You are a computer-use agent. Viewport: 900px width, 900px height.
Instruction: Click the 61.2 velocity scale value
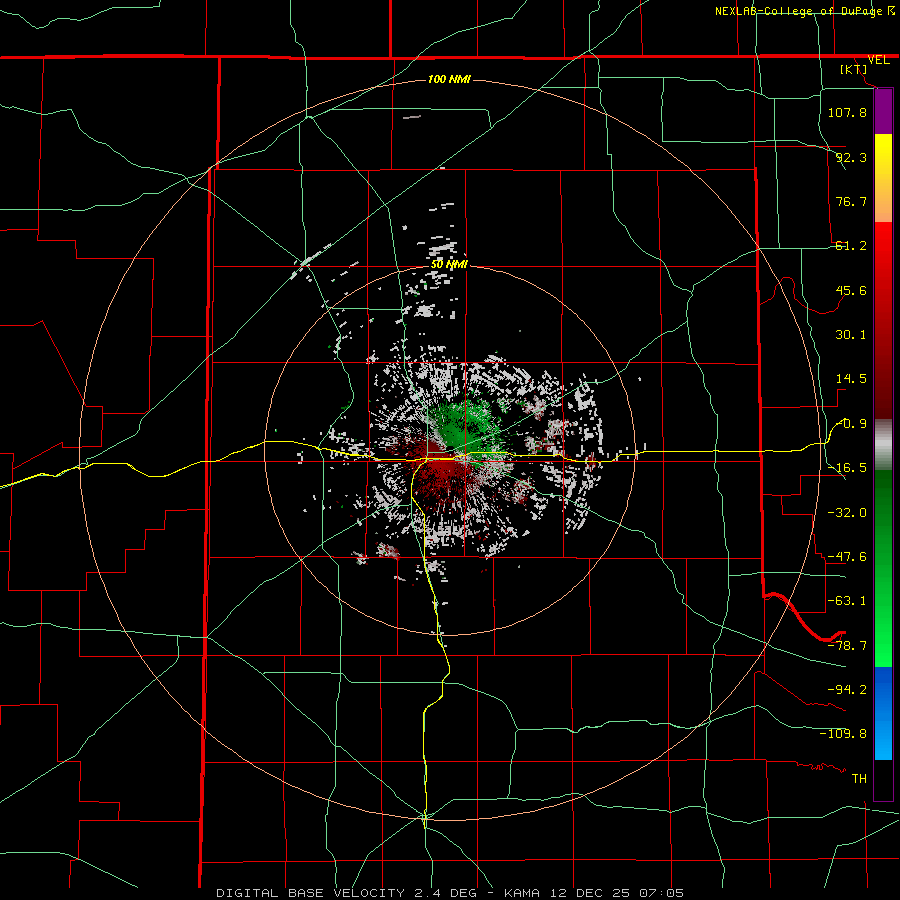[851, 246]
